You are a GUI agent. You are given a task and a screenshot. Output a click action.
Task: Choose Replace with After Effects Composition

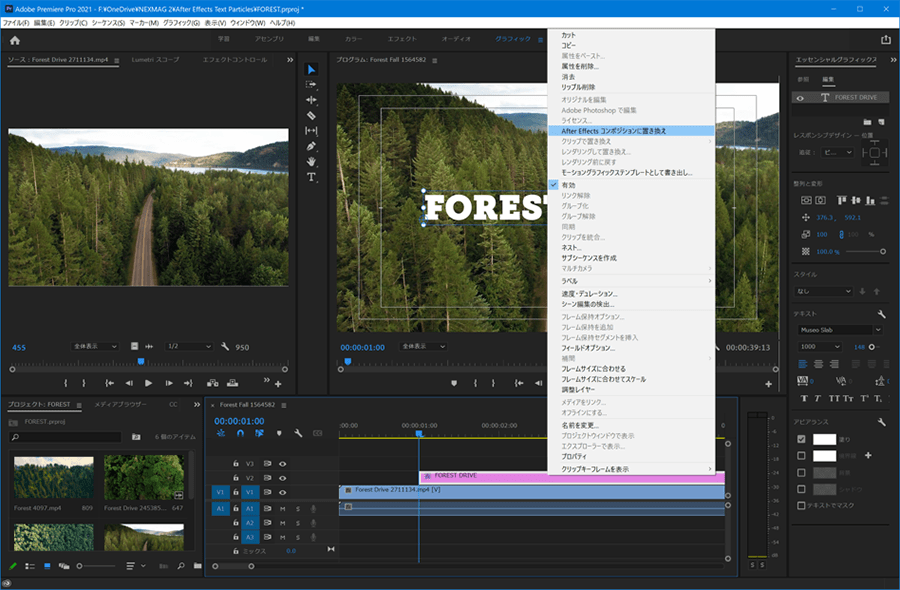614,131
